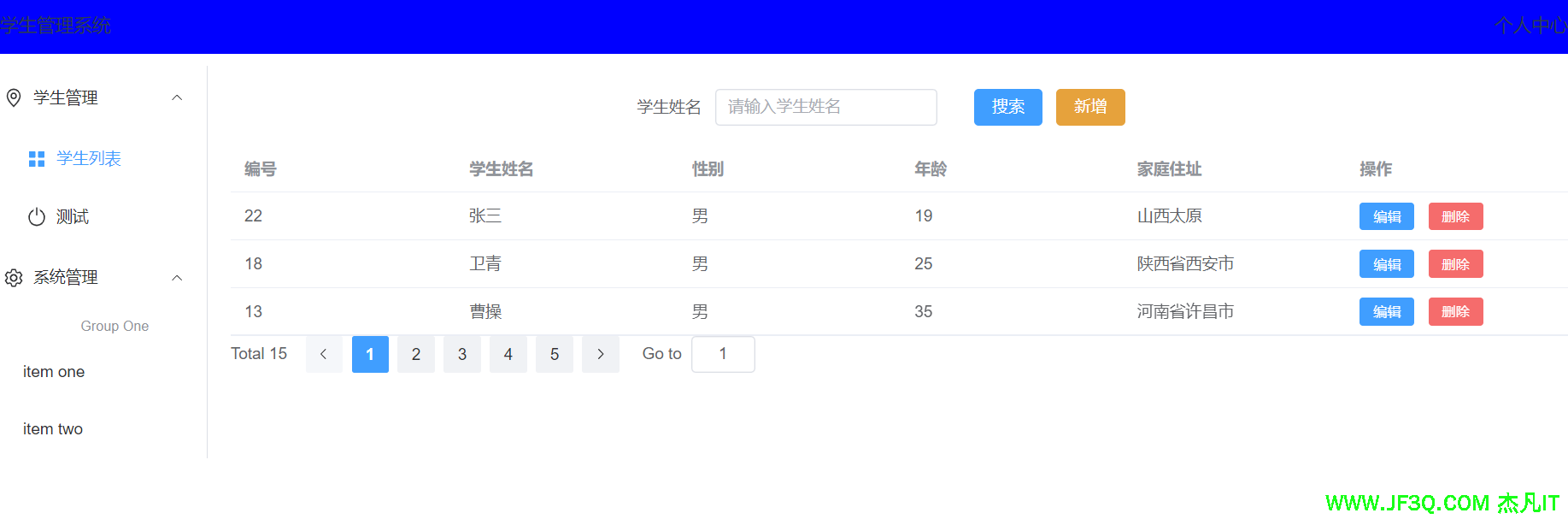
Task: Select 'item one' in the sidebar
Action: point(54,372)
